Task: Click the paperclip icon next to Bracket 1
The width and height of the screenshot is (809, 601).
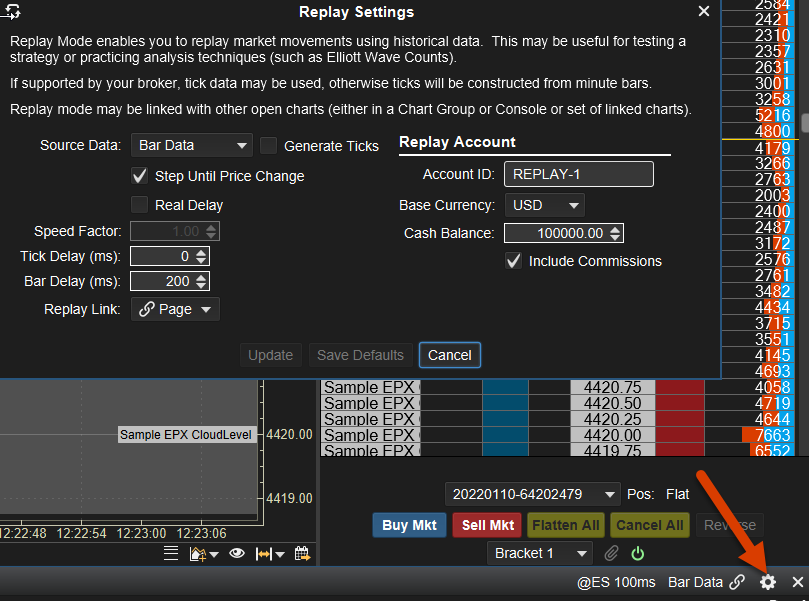Action: 612,553
